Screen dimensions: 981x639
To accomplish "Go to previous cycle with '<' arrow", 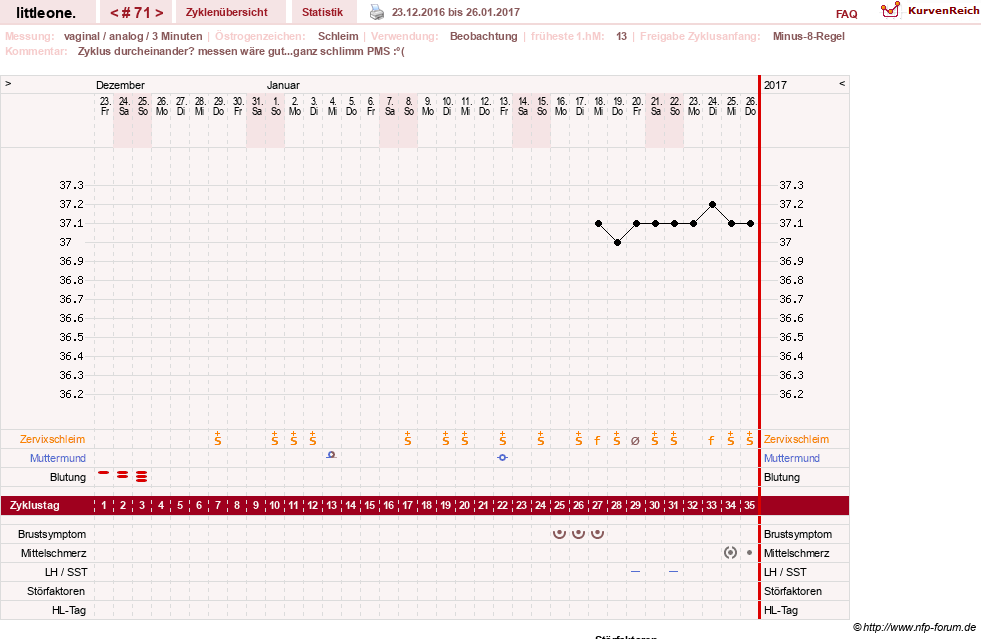I will (114, 13).
